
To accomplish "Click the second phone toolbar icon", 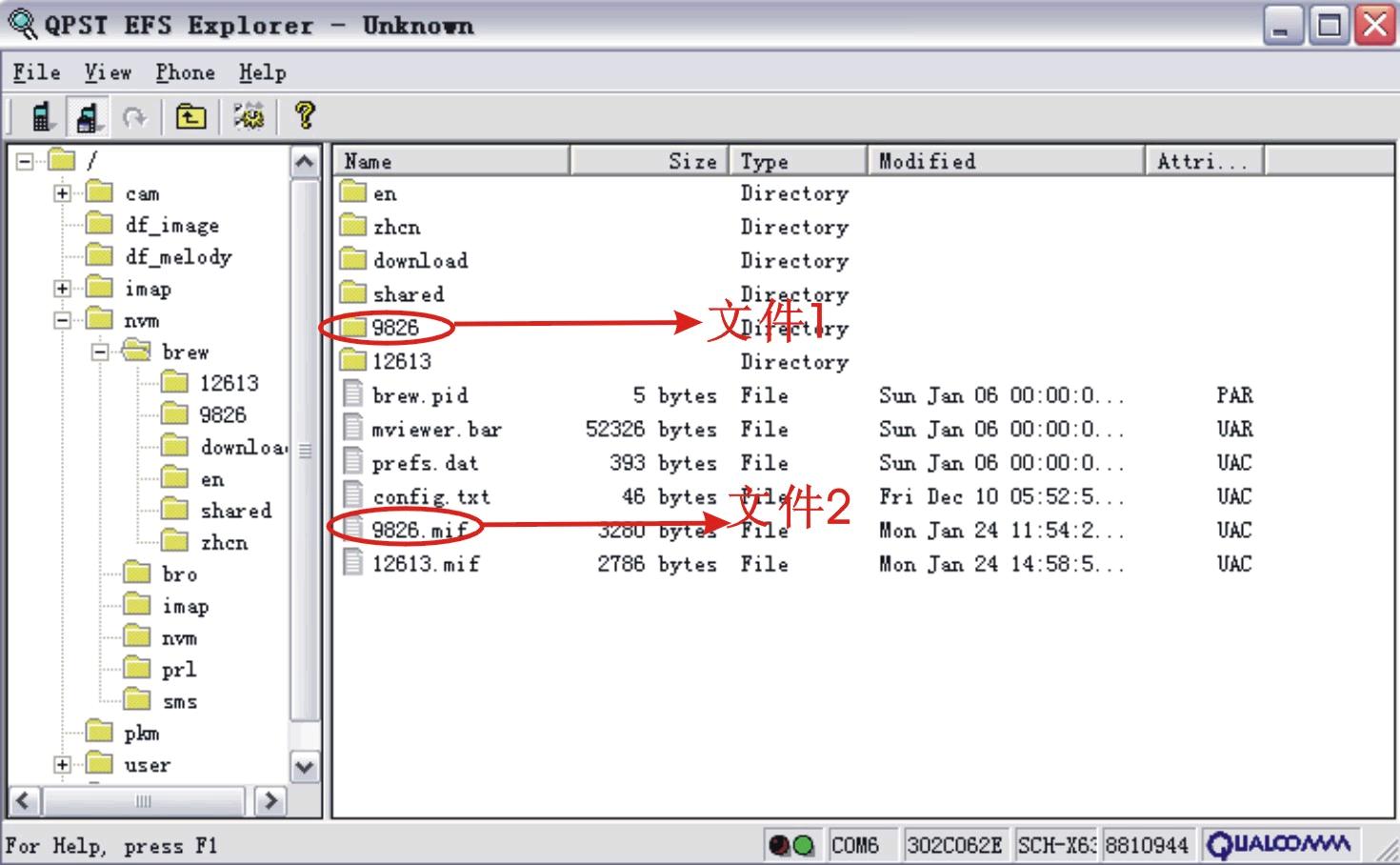I will (x=87, y=117).
